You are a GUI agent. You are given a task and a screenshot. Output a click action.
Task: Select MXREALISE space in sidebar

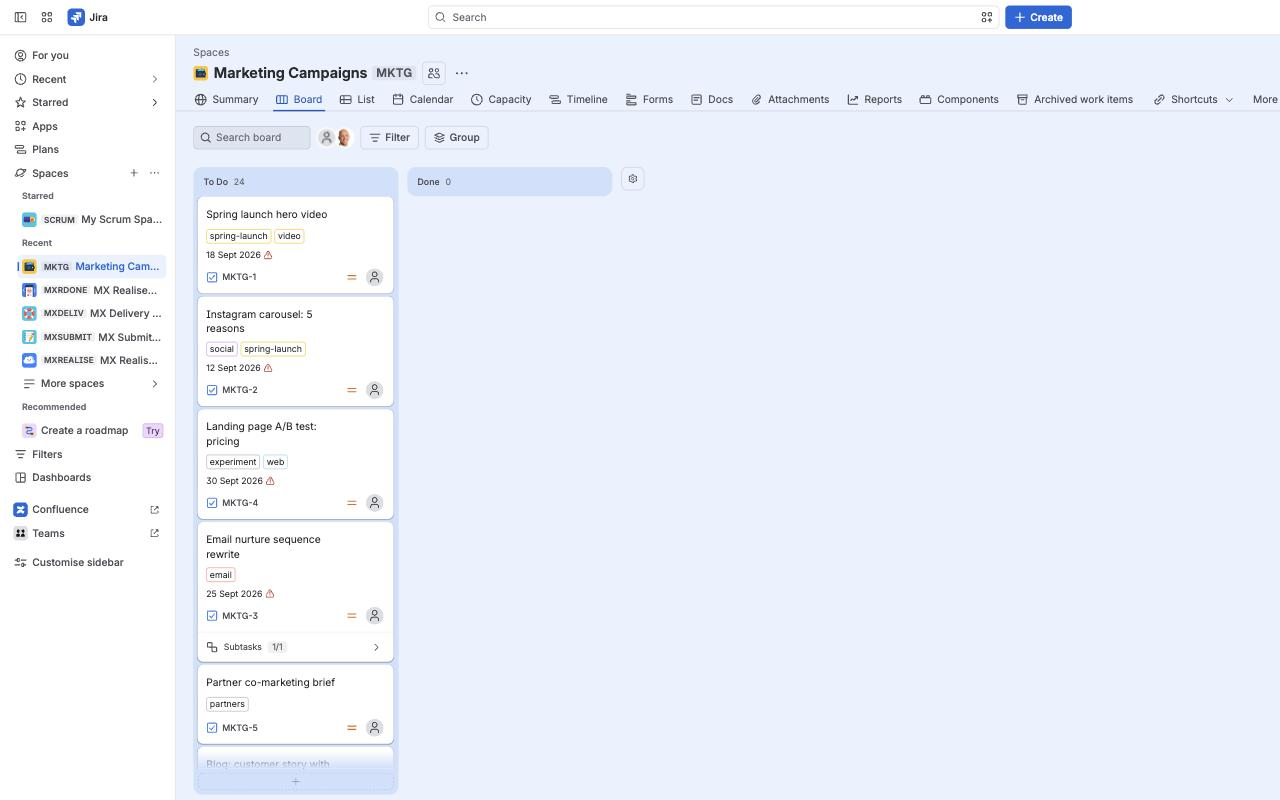click(92, 360)
